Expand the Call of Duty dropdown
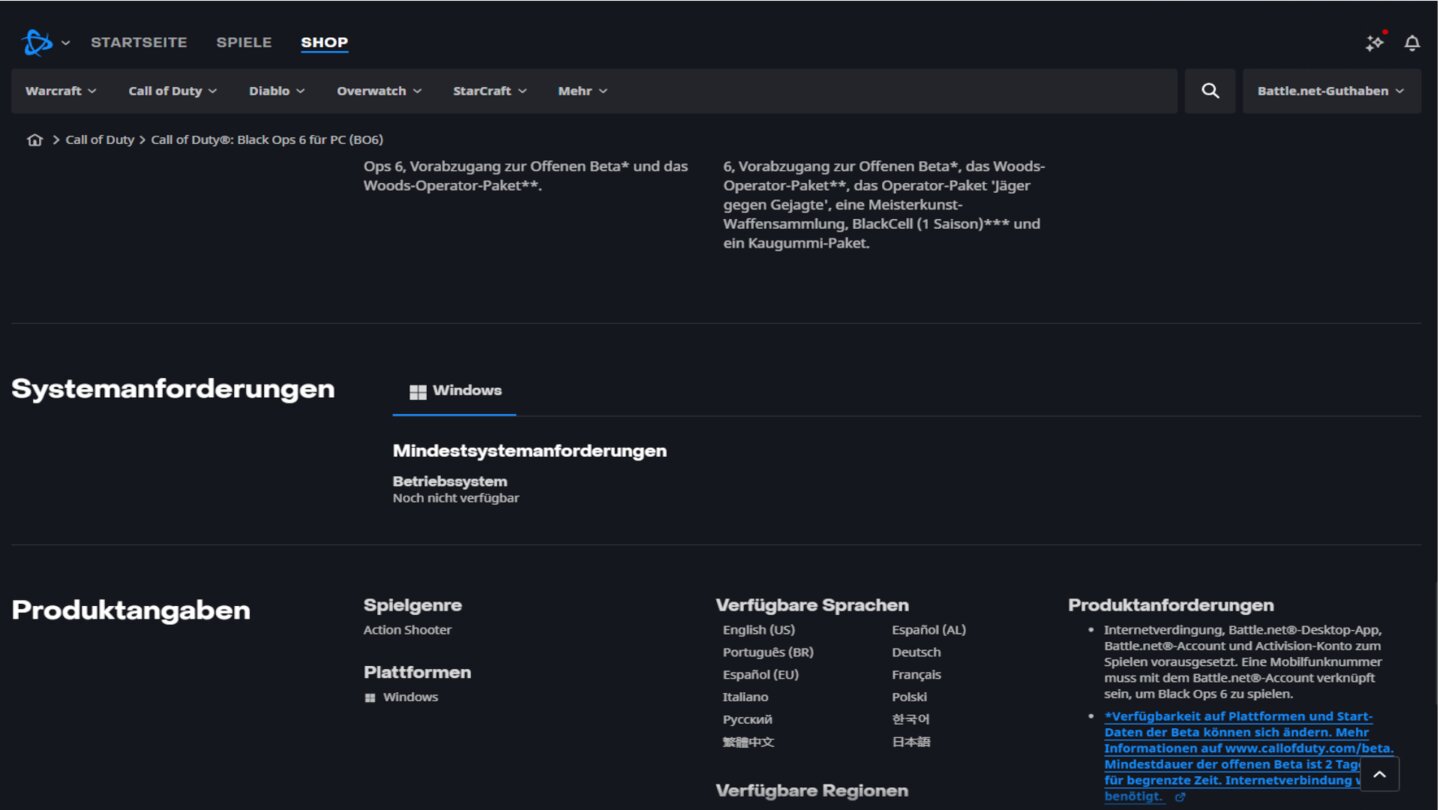Screen dimensions: 1440x810 172,91
